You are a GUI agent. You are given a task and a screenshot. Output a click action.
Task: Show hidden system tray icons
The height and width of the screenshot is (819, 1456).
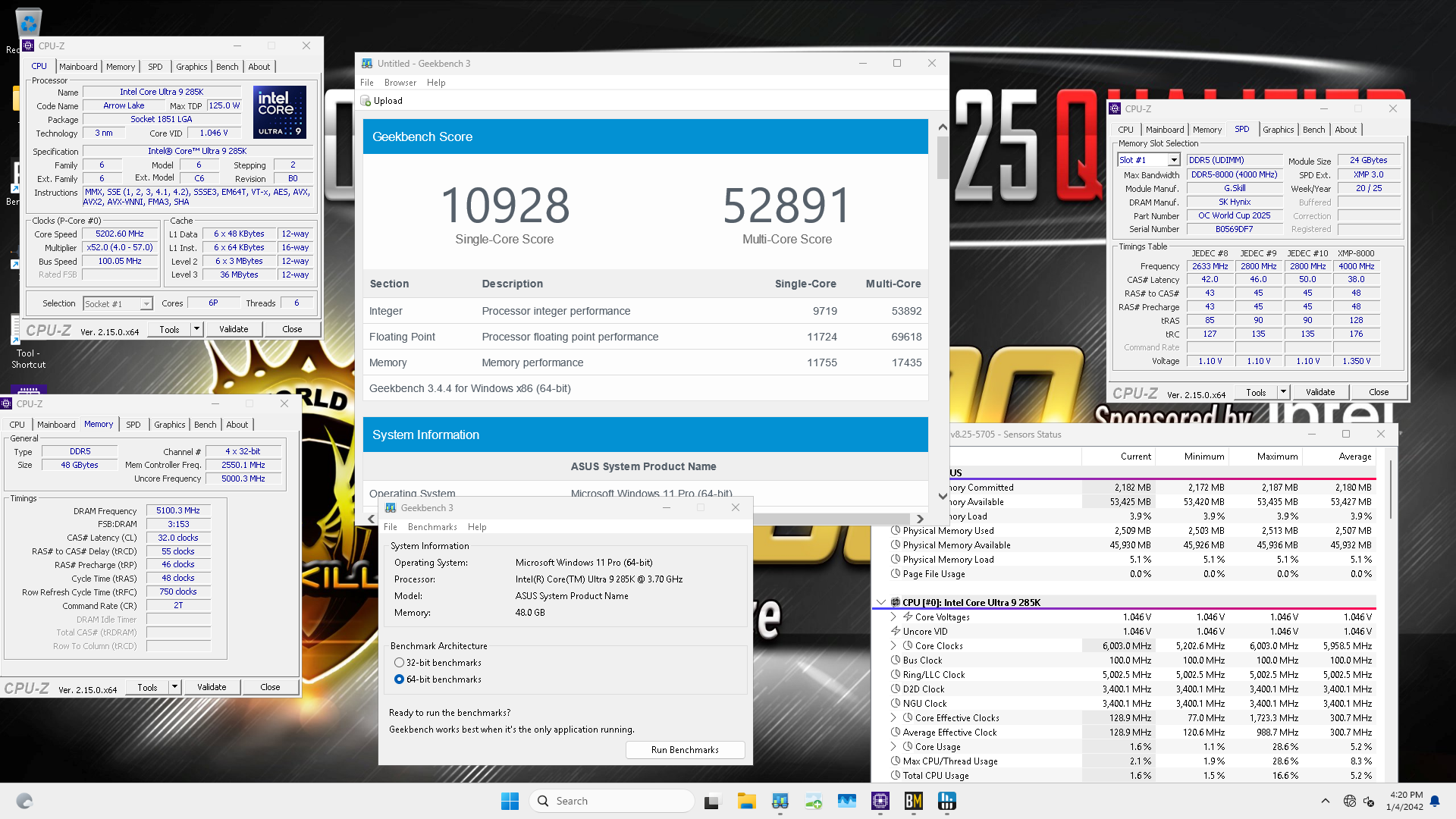(1325, 801)
